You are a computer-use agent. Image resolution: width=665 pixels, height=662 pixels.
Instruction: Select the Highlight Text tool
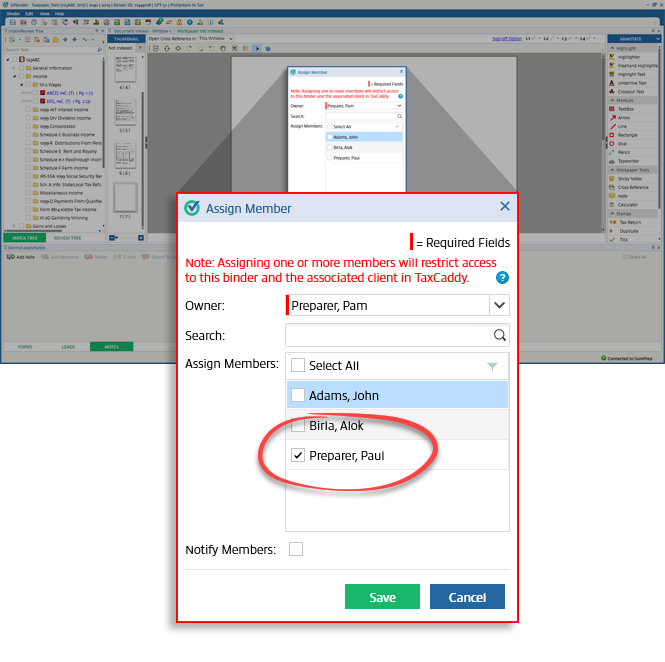tap(631, 74)
